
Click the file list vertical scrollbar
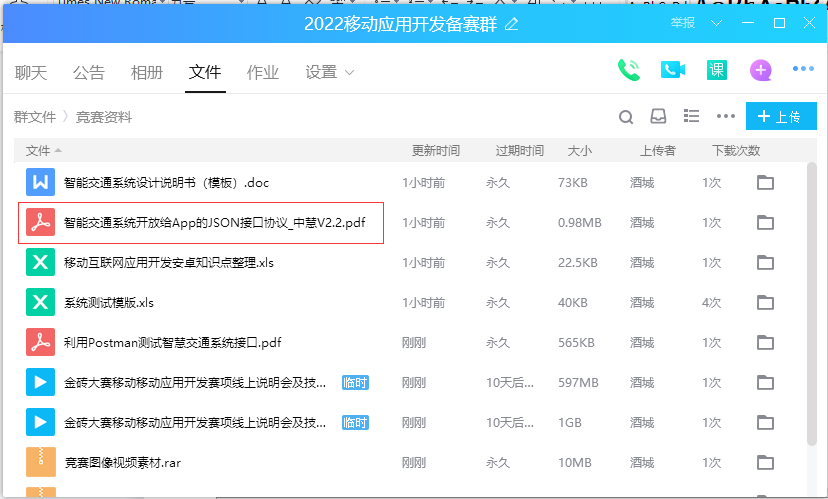[812, 306]
